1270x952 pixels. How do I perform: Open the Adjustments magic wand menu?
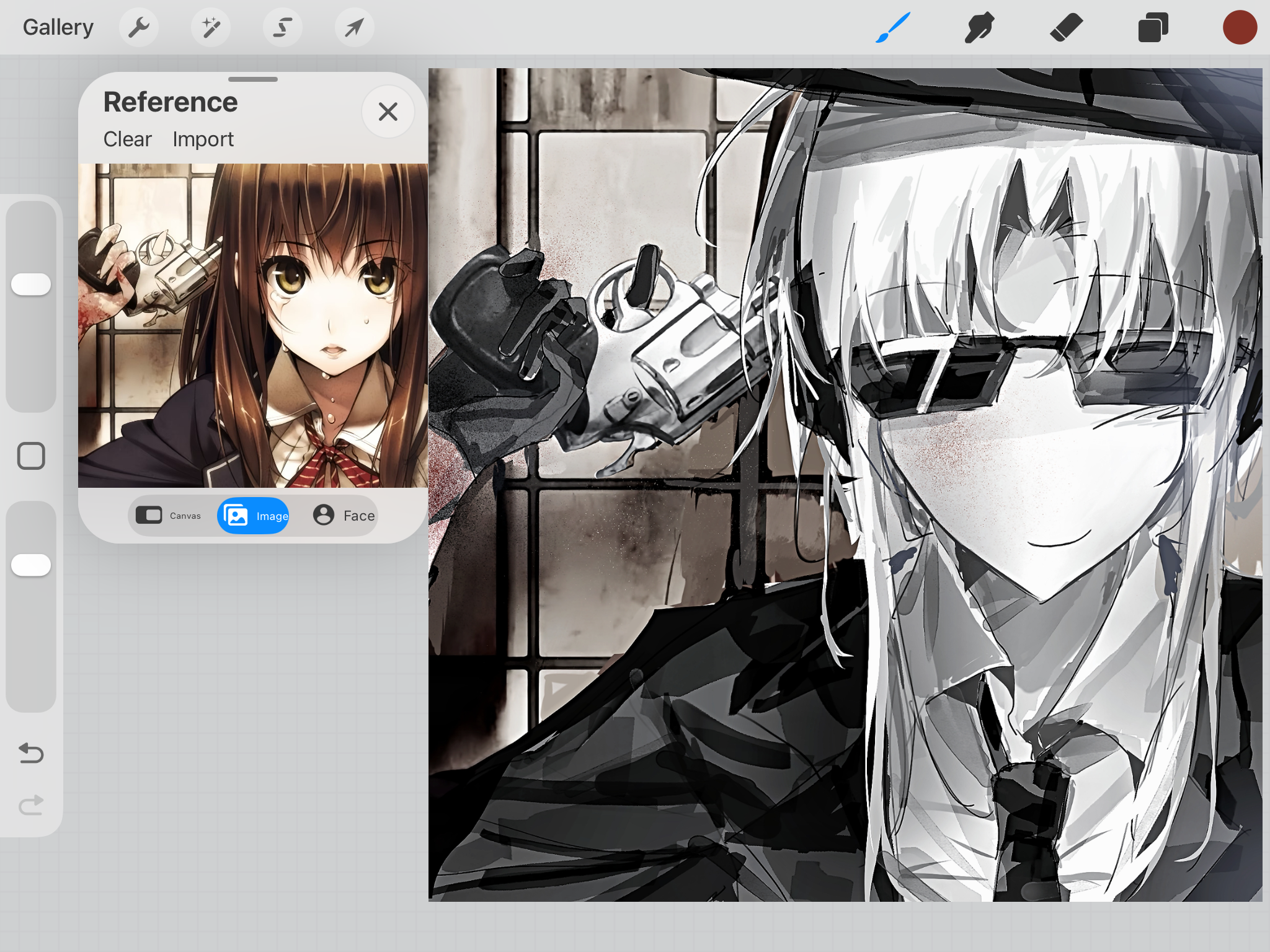click(211, 27)
